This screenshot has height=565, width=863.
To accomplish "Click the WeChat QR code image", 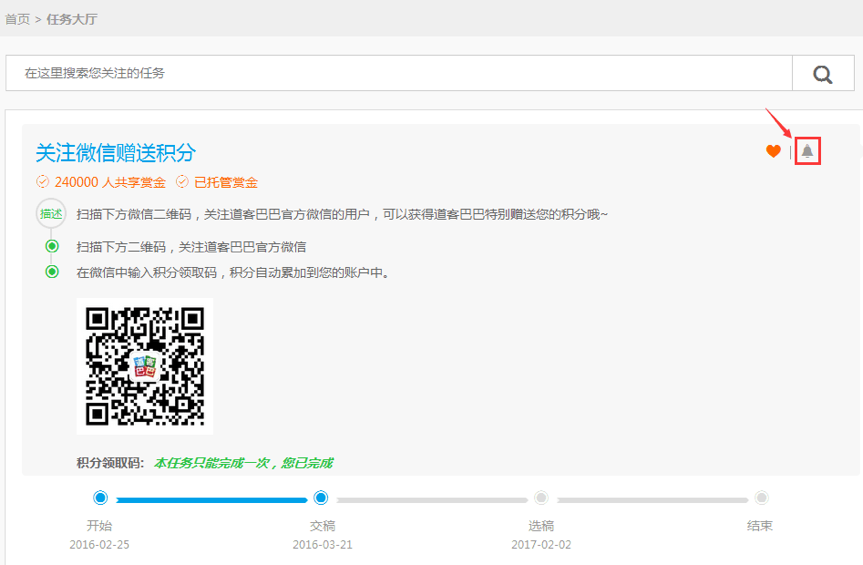I will point(145,366).
